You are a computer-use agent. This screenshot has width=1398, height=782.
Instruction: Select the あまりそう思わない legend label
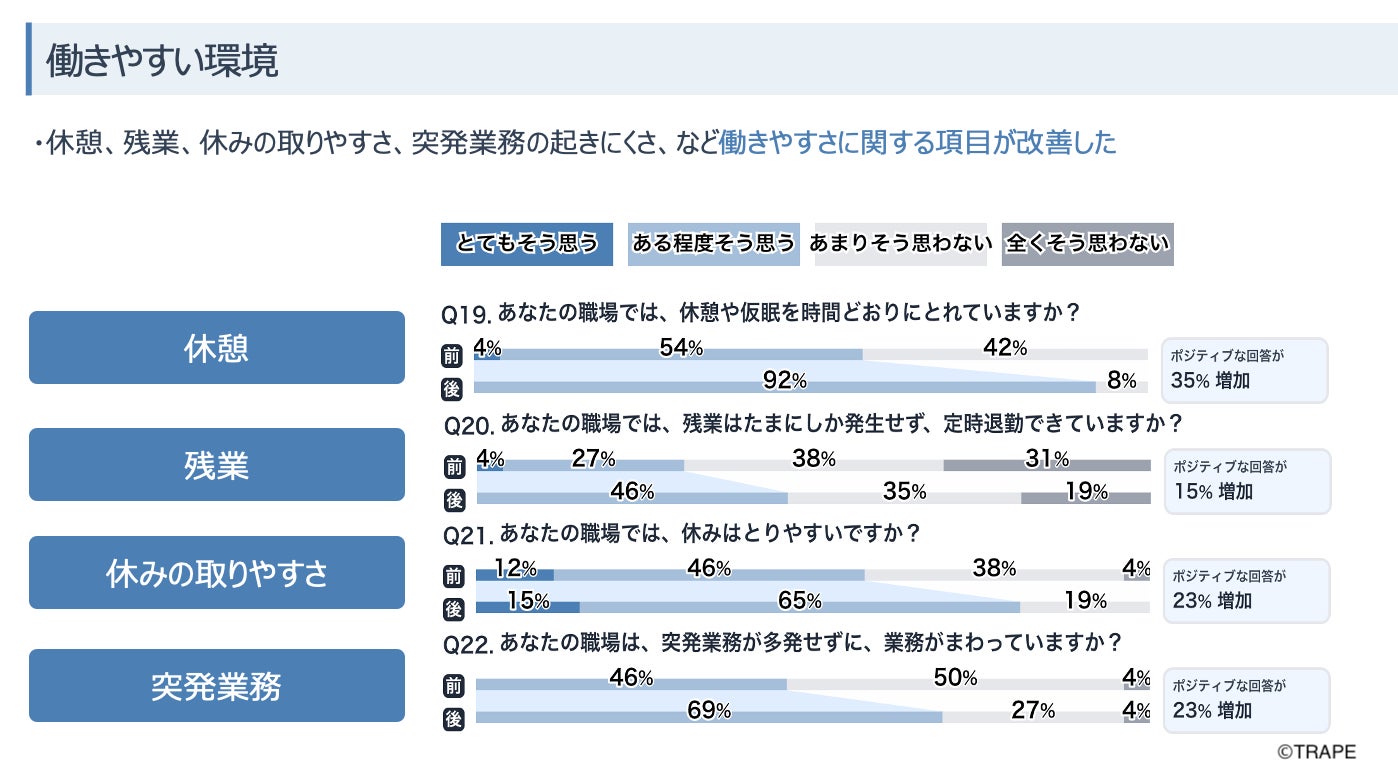900,243
